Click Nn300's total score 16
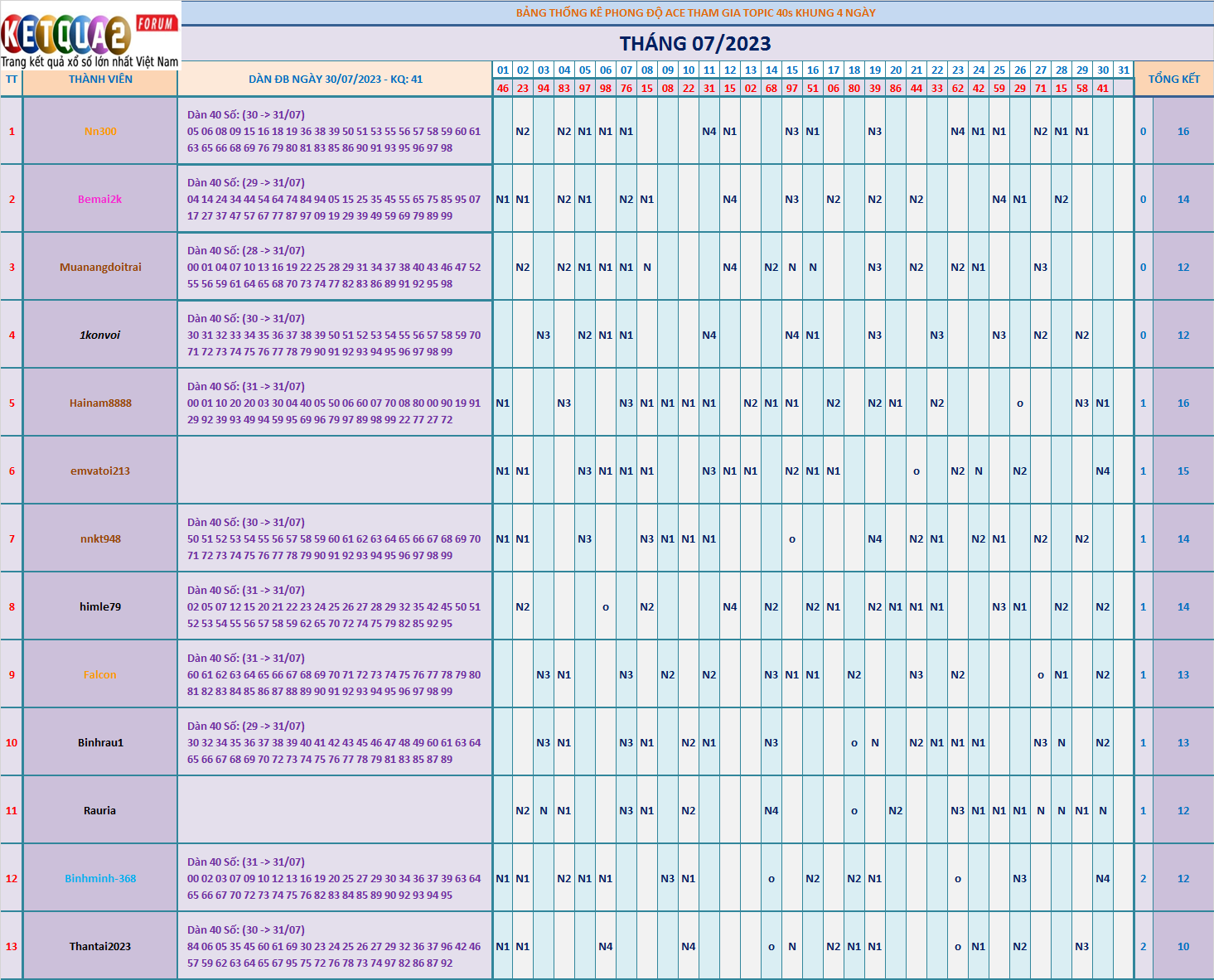The width and height of the screenshot is (1214, 980). (1183, 132)
